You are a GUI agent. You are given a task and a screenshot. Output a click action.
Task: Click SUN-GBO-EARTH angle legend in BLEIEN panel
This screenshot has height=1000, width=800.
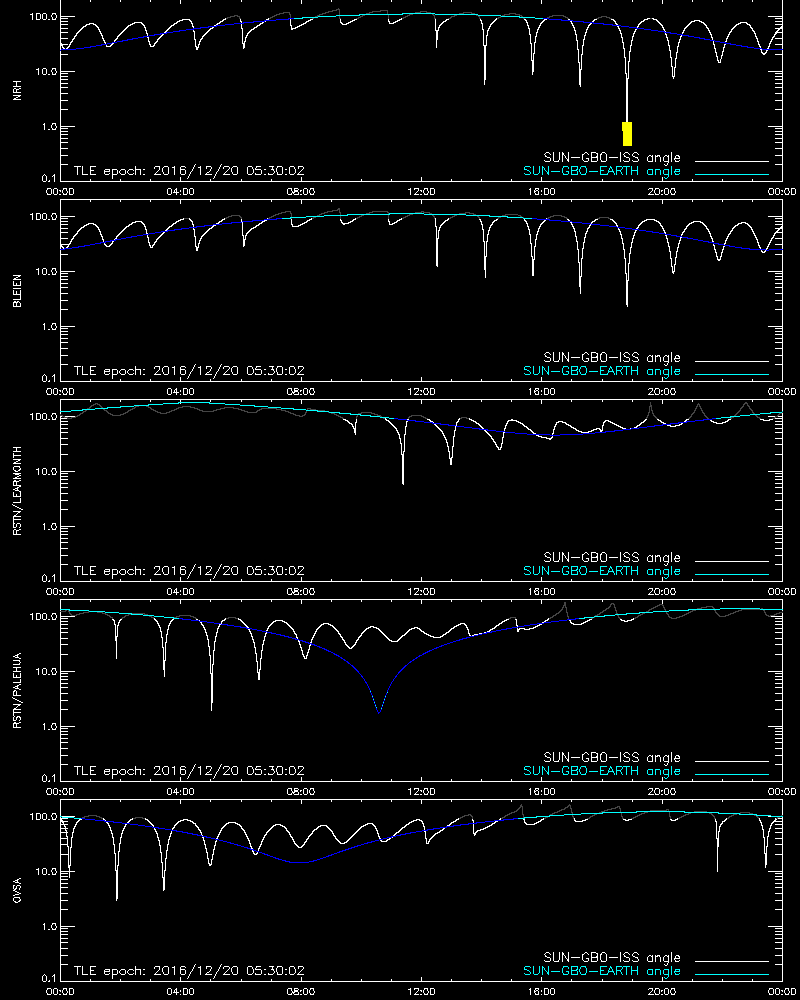coord(602,371)
